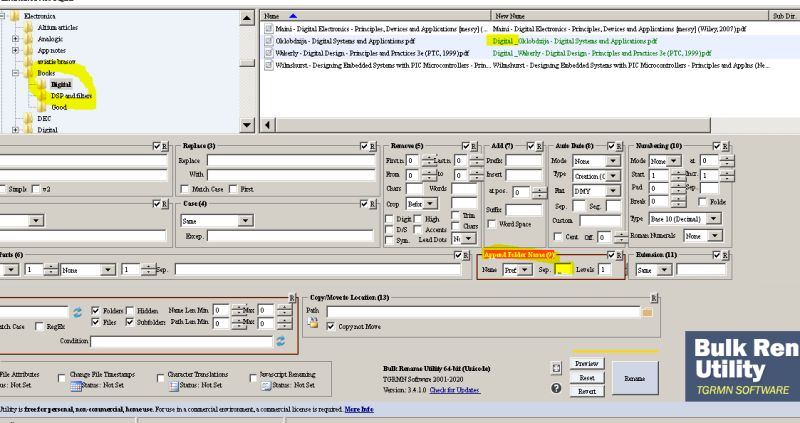Screen dimensions: 800x423
Task: Open the help question mark icon
Action: 556,388
